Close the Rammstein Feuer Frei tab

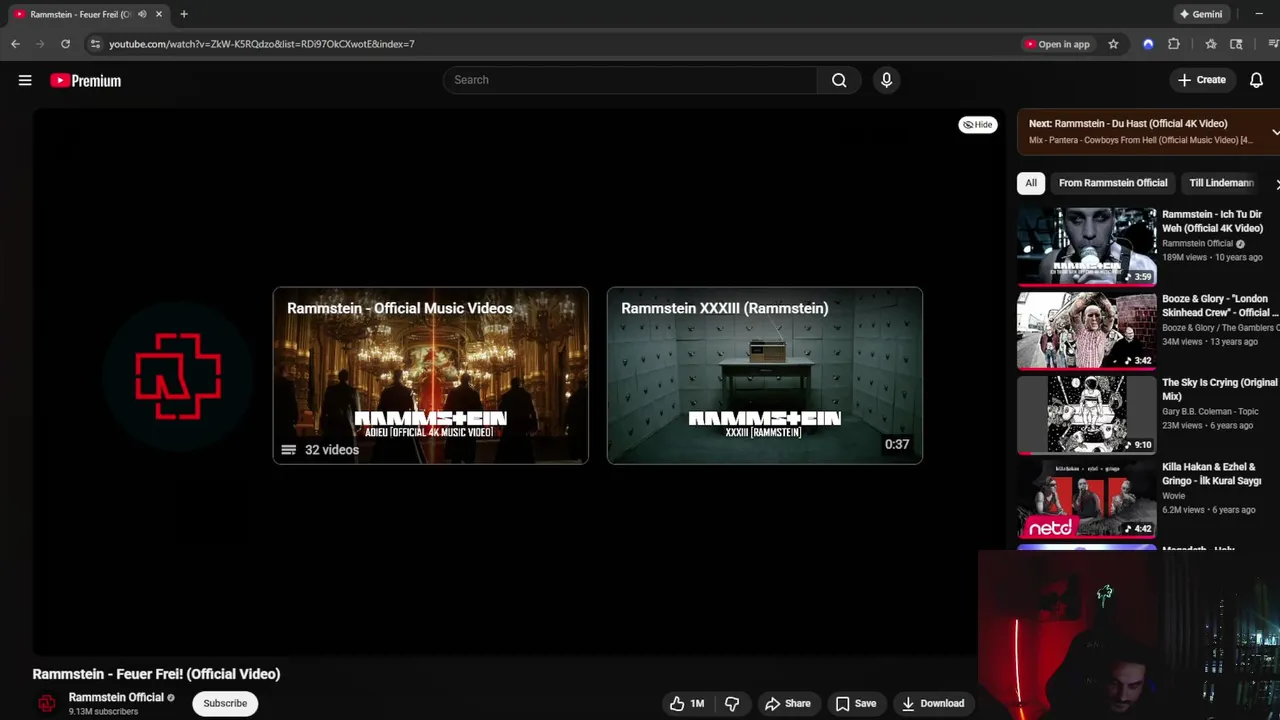click(158, 14)
